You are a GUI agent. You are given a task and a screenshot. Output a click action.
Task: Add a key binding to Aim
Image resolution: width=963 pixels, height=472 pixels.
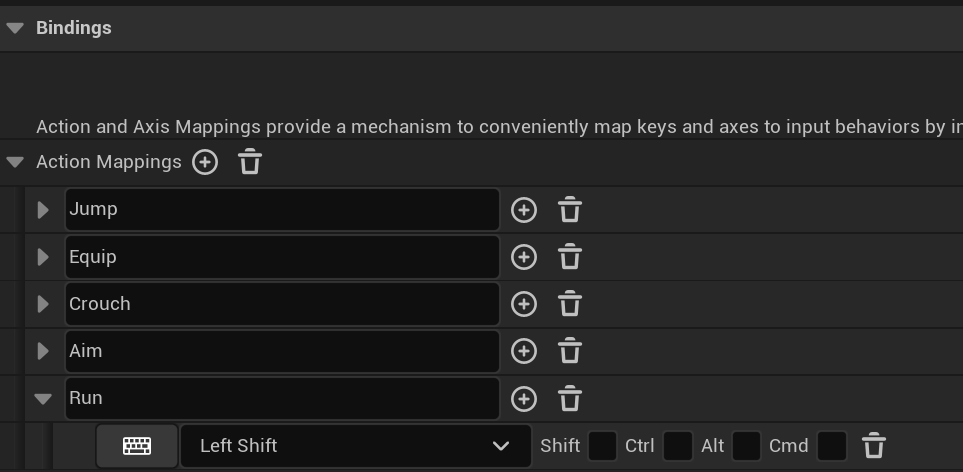tap(524, 351)
